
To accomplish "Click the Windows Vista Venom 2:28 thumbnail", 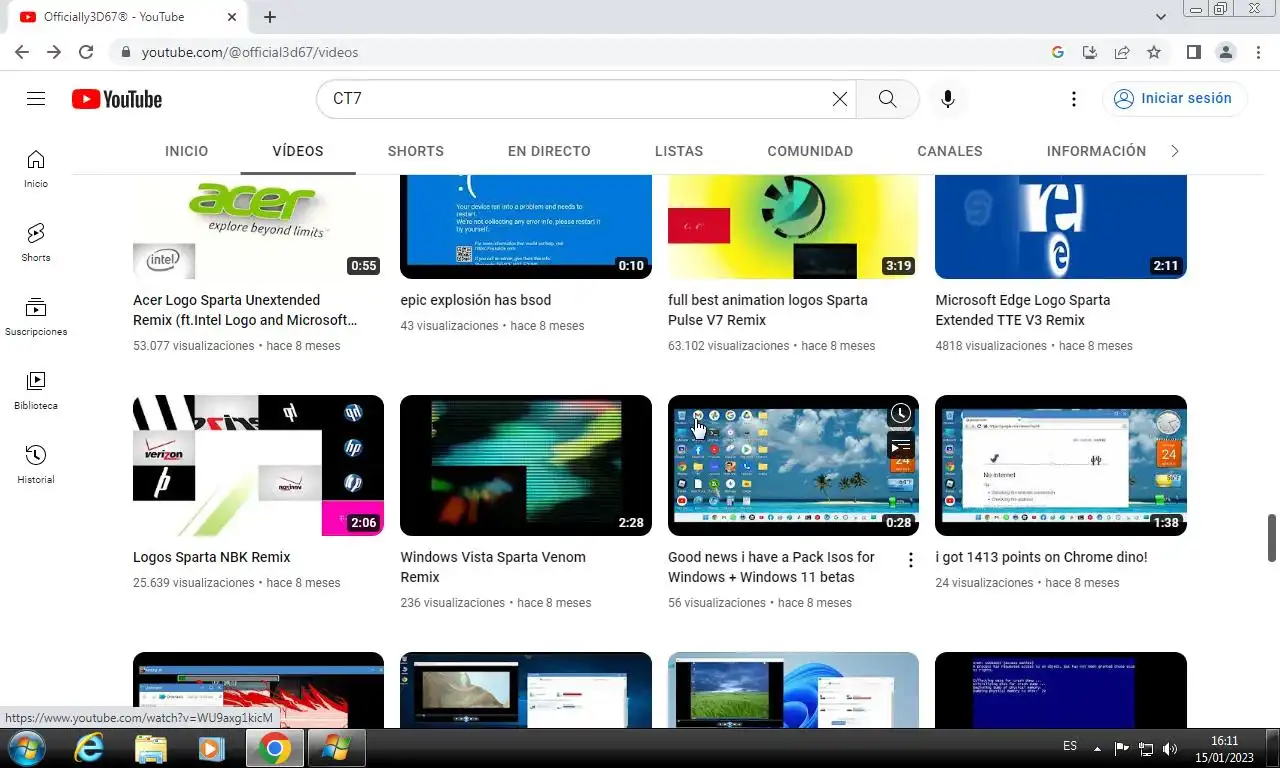I will coord(526,465).
